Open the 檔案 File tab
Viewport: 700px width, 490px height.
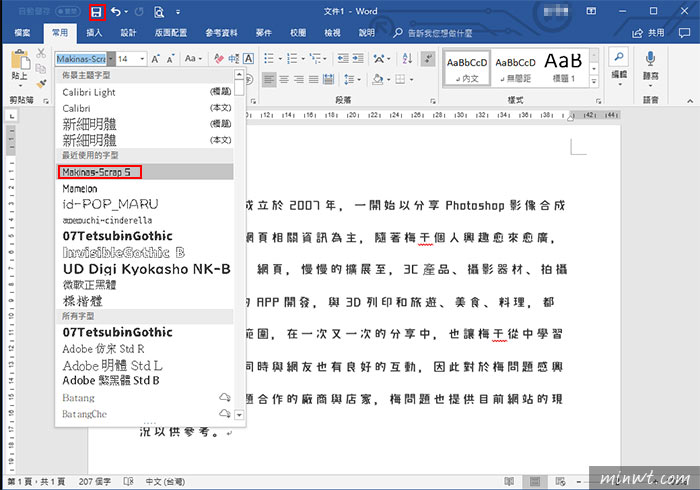click(22, 33)
